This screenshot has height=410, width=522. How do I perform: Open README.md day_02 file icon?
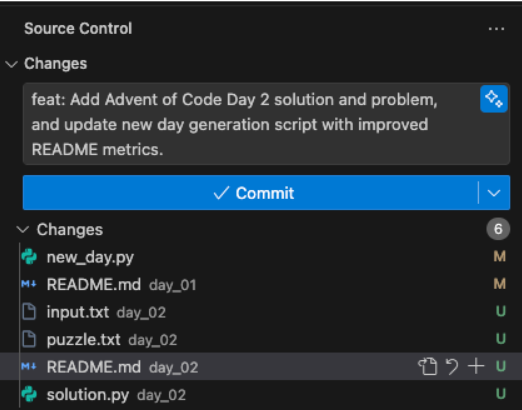428,366
